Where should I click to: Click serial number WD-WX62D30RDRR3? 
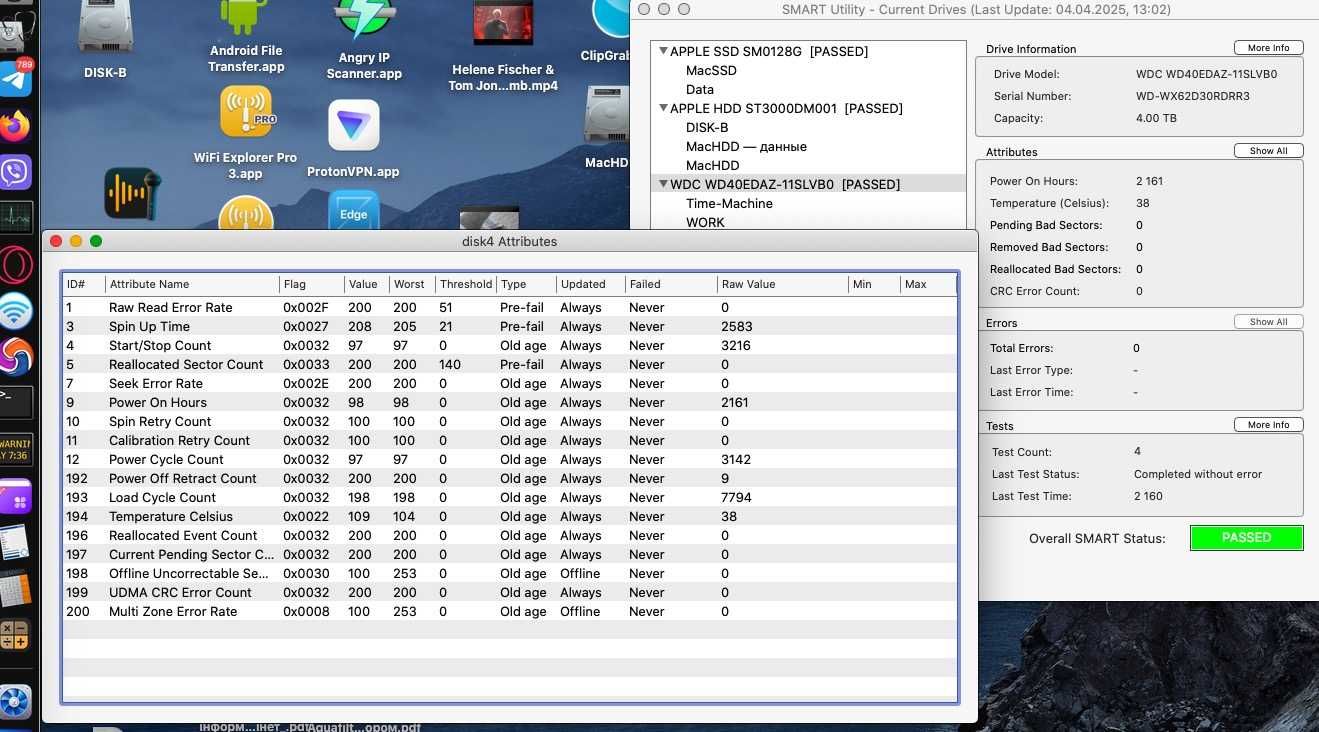(x=1193, y=96)
